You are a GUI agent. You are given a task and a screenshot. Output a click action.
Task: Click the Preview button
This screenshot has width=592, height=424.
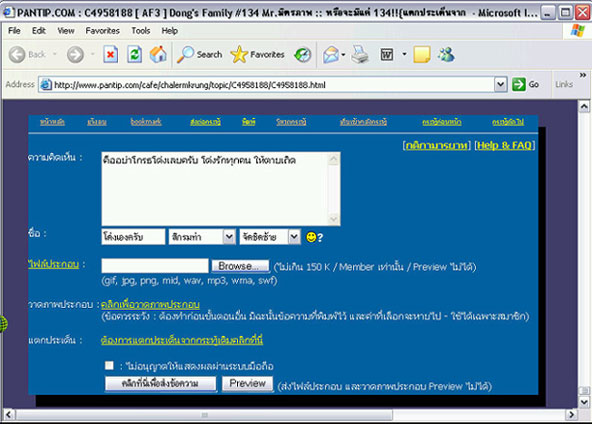(x=247, y=384)
